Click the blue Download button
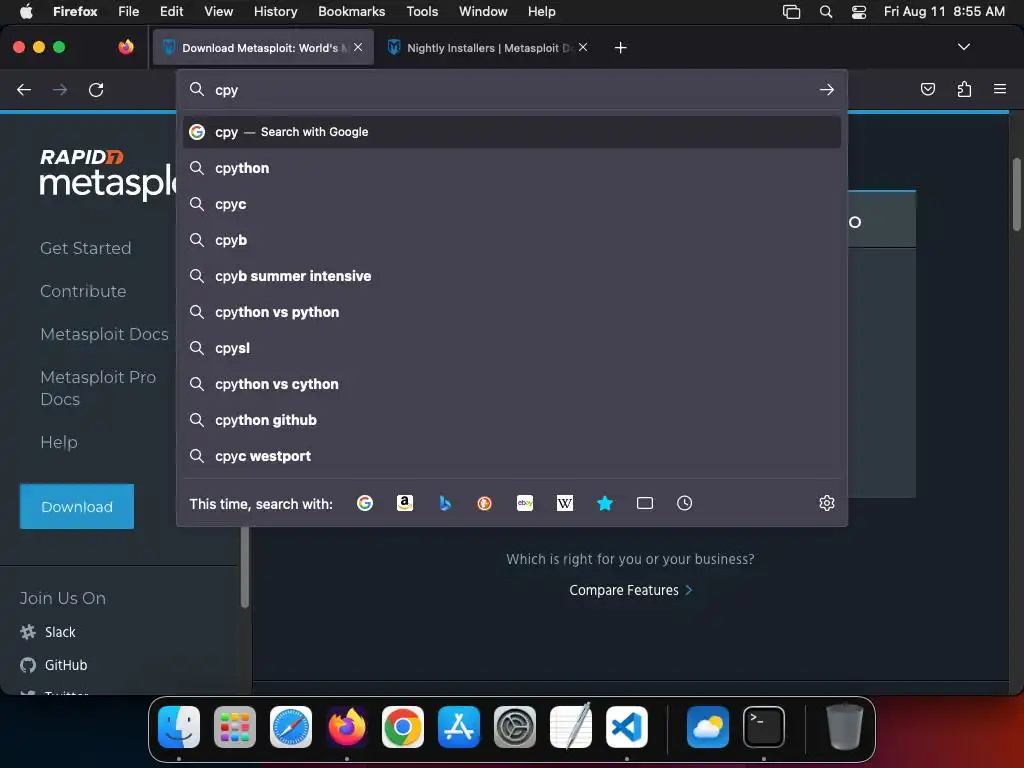1024x768 pixels. tap(77, 506)
